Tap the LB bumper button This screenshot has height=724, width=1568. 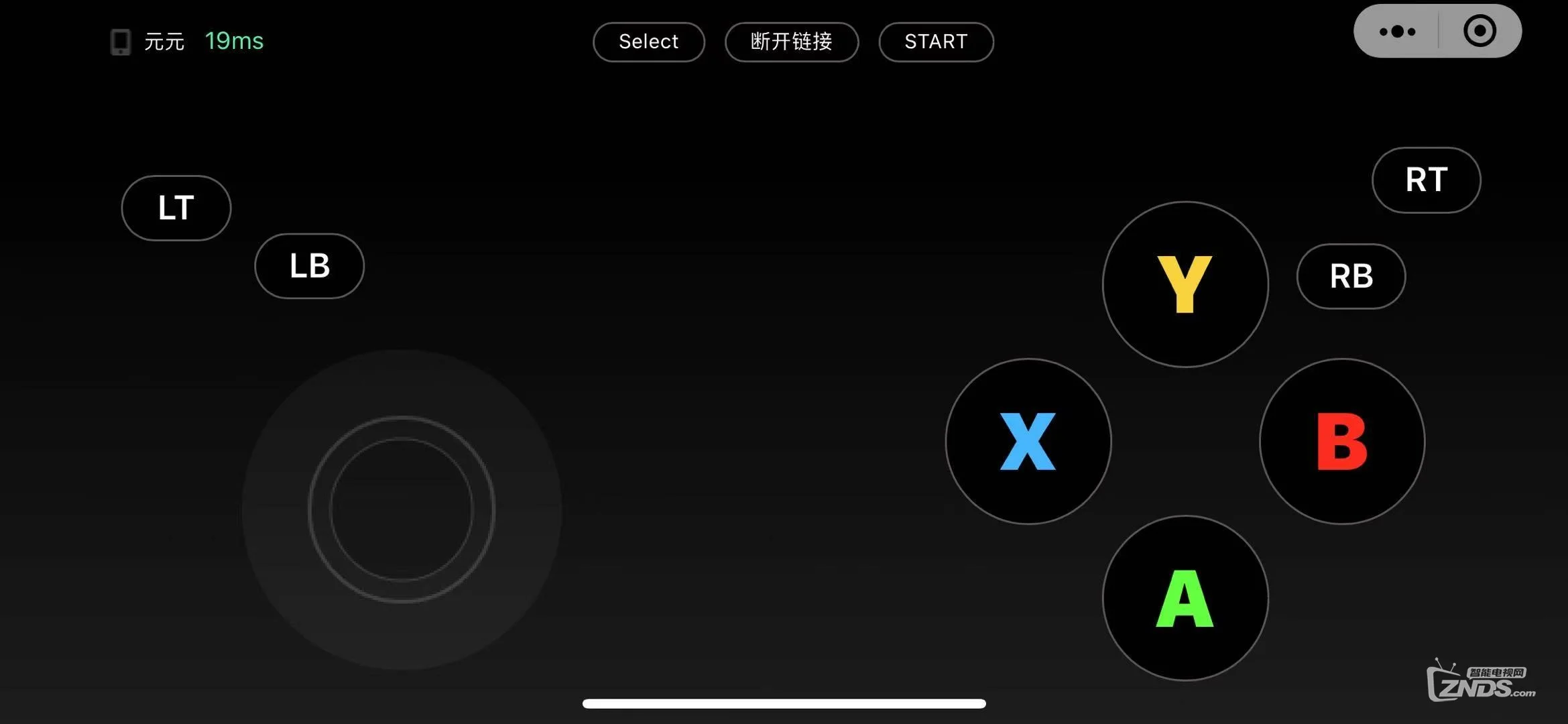click(x=309, y=265)
